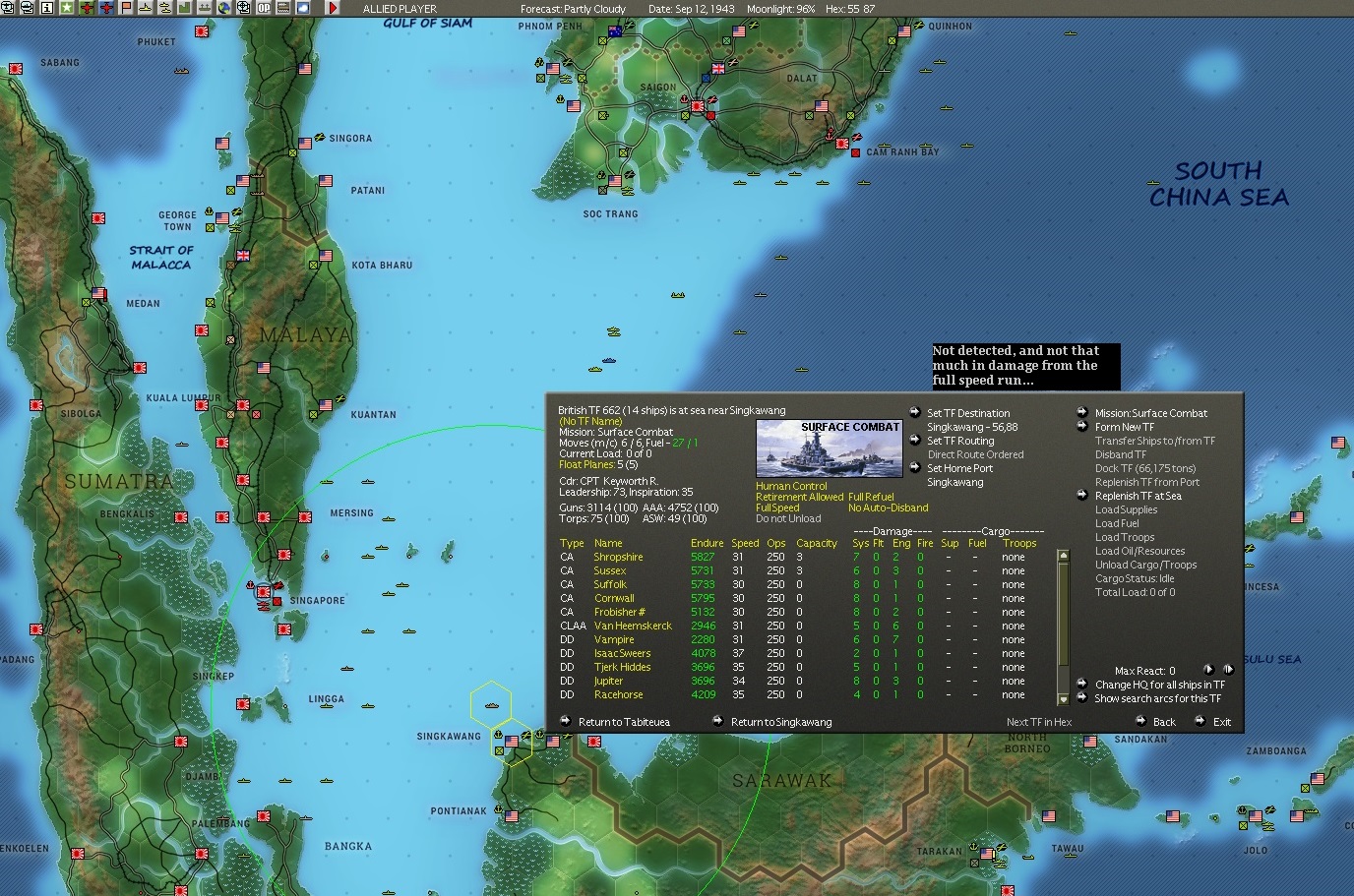The image size is (1354, 896).
Task: Click Show search arcs for this TF
Action: pyautogui.click(x=1157, y=698)
